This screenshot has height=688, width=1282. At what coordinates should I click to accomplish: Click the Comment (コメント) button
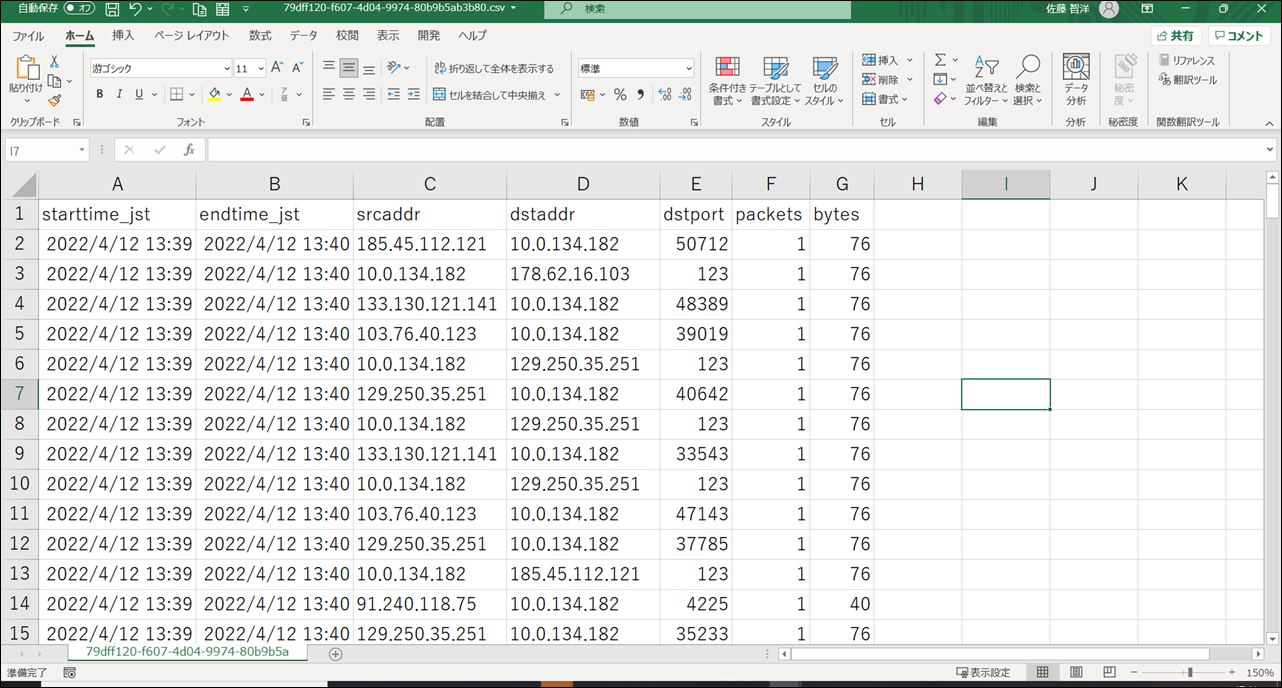1239,36
